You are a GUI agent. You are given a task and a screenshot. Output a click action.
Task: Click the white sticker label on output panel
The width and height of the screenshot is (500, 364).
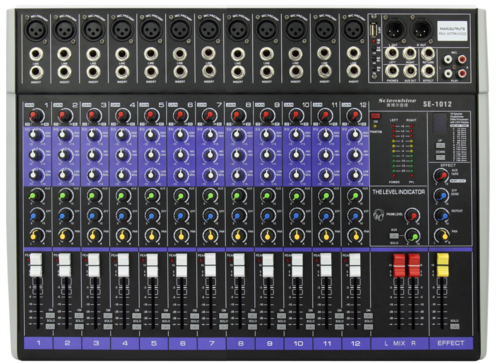(x=452, y=31)
